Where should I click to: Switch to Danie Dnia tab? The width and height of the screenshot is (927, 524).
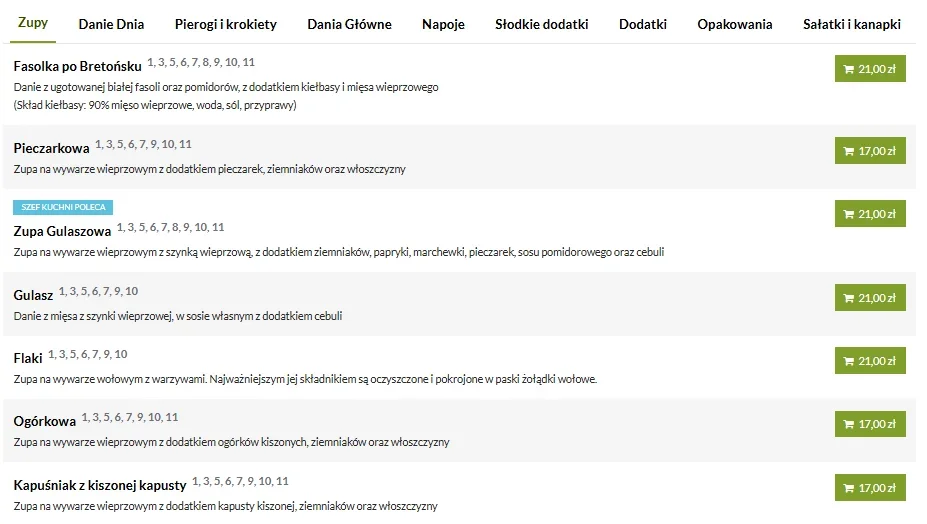click(110, 24)
